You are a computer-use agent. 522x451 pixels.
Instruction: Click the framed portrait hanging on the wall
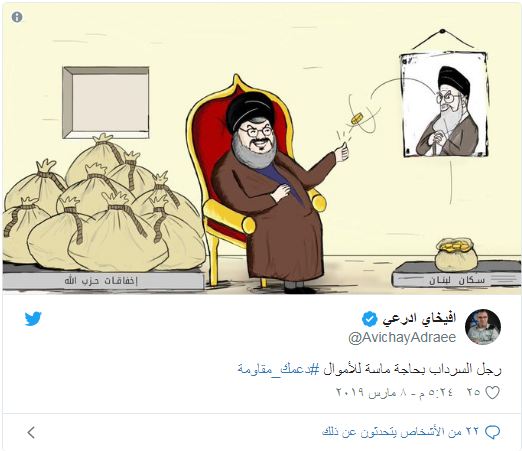444,104
